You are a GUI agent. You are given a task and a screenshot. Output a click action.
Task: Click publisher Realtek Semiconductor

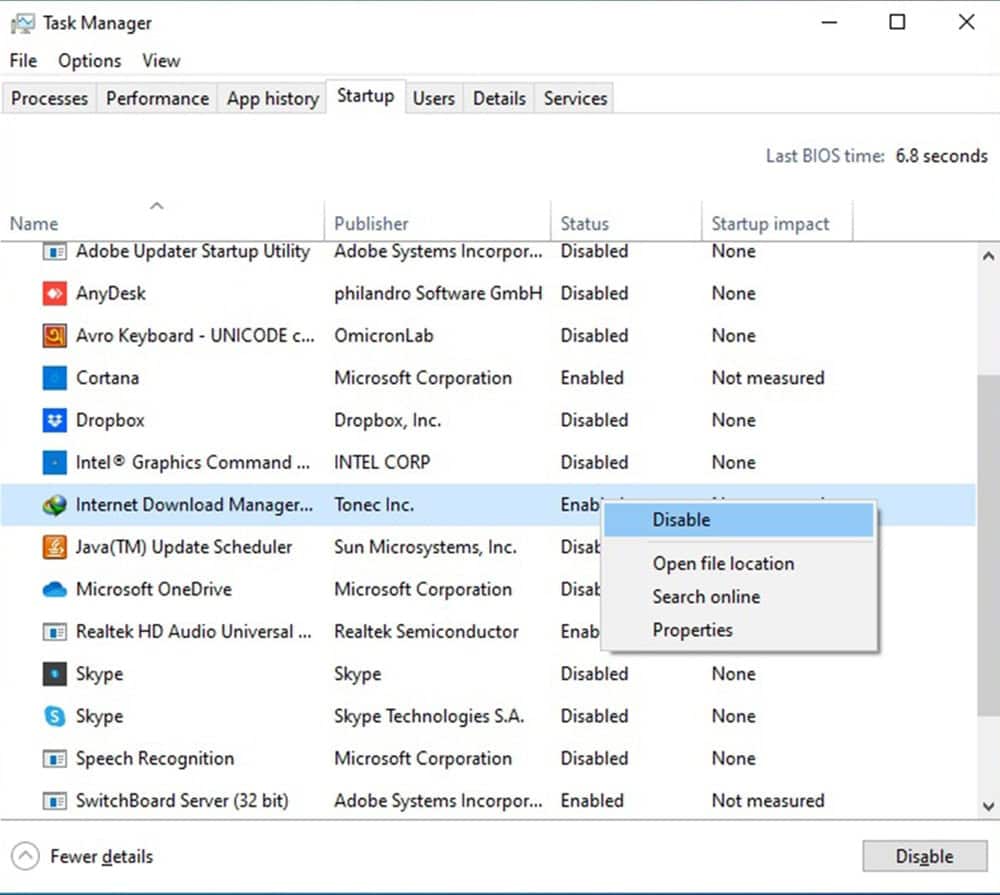[427, 632]
